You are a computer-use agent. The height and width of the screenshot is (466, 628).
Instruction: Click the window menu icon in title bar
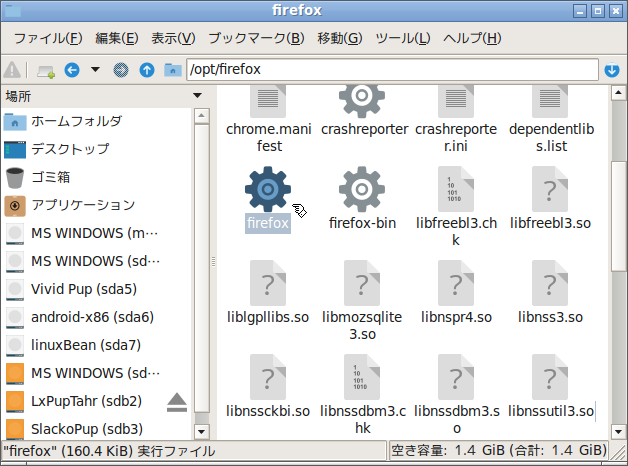coord(12,10)
